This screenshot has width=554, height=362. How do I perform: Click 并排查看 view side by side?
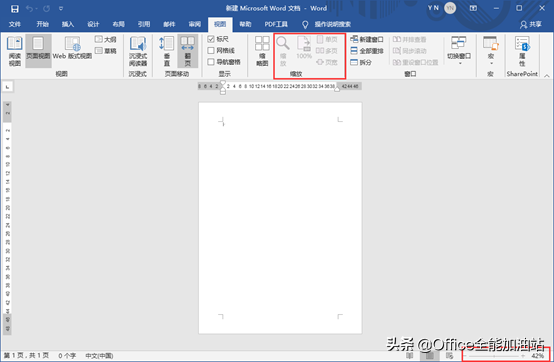click(x=409, y=39)
